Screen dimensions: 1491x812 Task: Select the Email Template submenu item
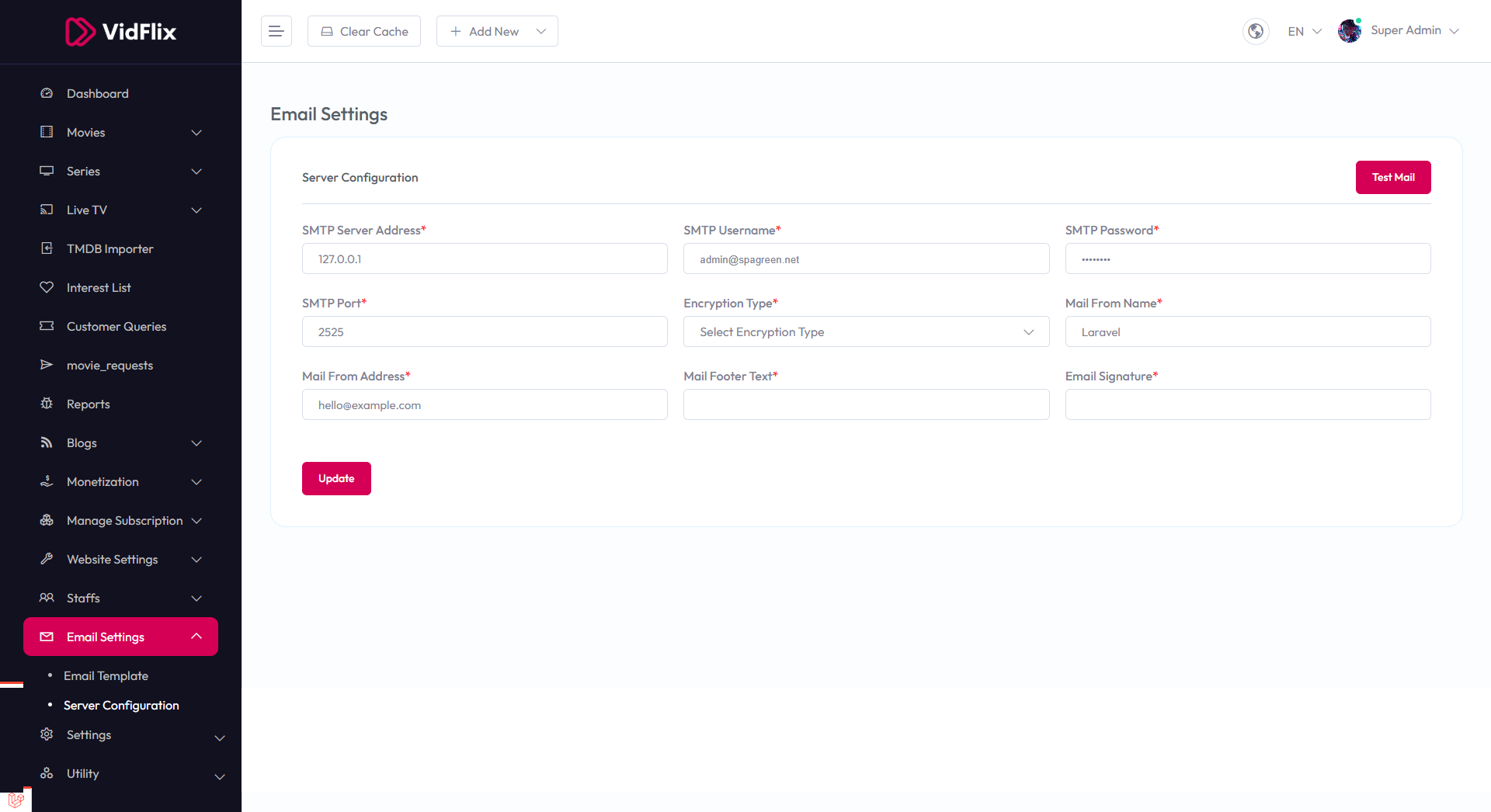106,675
